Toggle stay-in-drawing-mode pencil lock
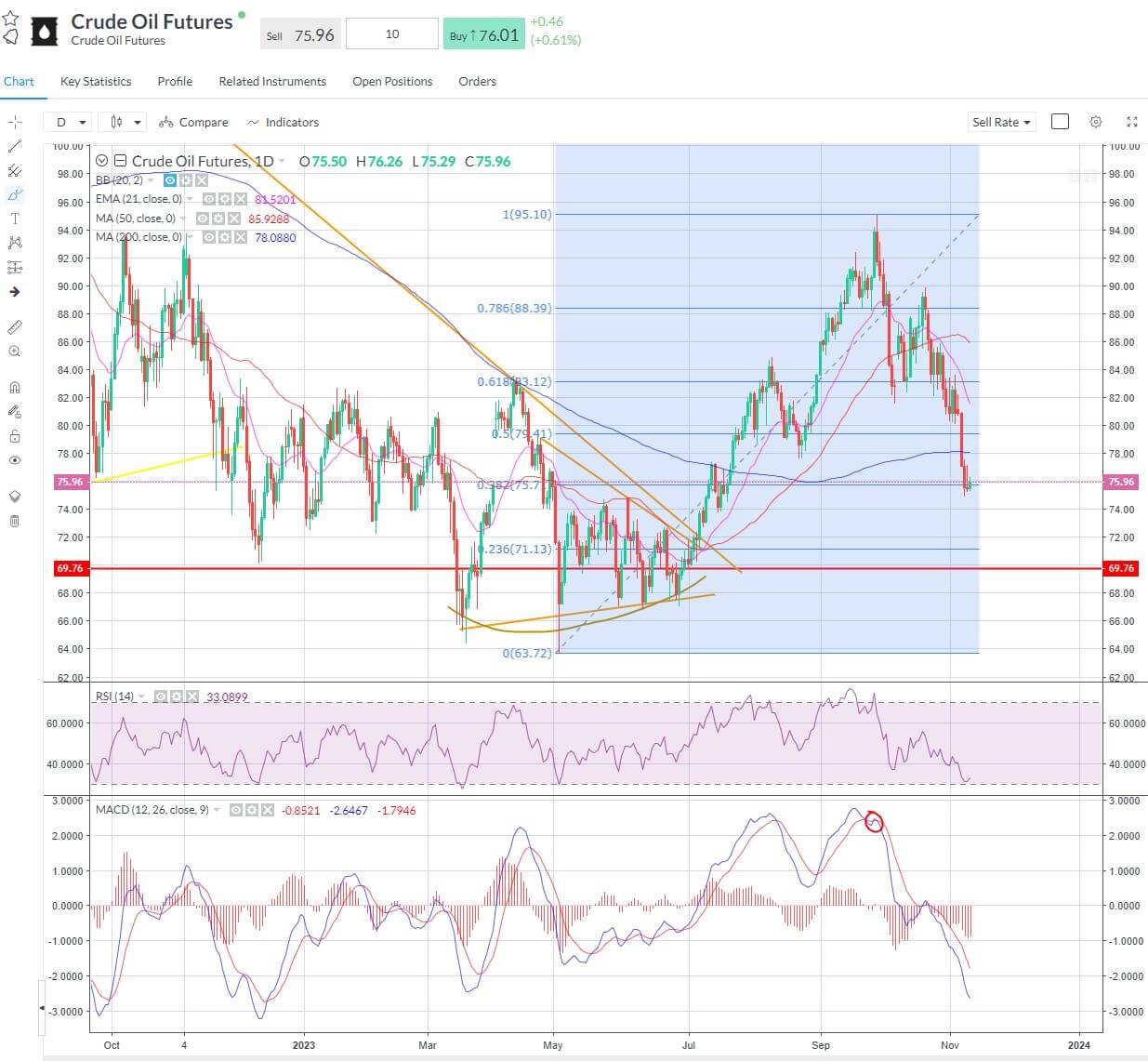Image resolution: width=1148 pixels, height=1061 pixels. point(14,412)
